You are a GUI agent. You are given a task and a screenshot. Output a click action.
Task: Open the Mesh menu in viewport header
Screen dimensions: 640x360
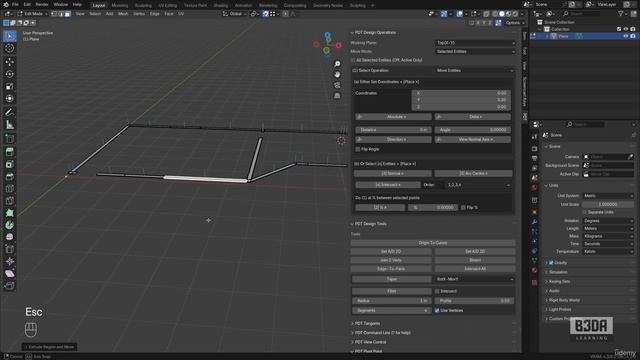click(123, 14)
